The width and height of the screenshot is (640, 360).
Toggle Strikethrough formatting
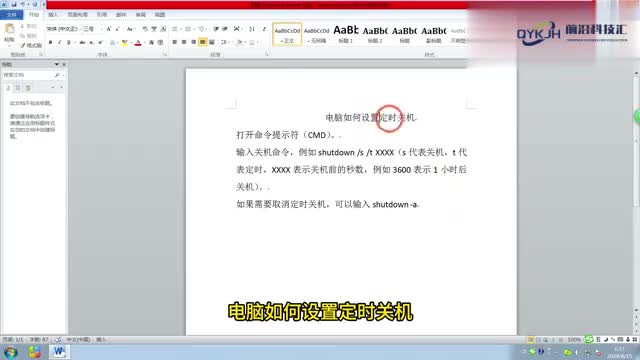click(82, 42)
